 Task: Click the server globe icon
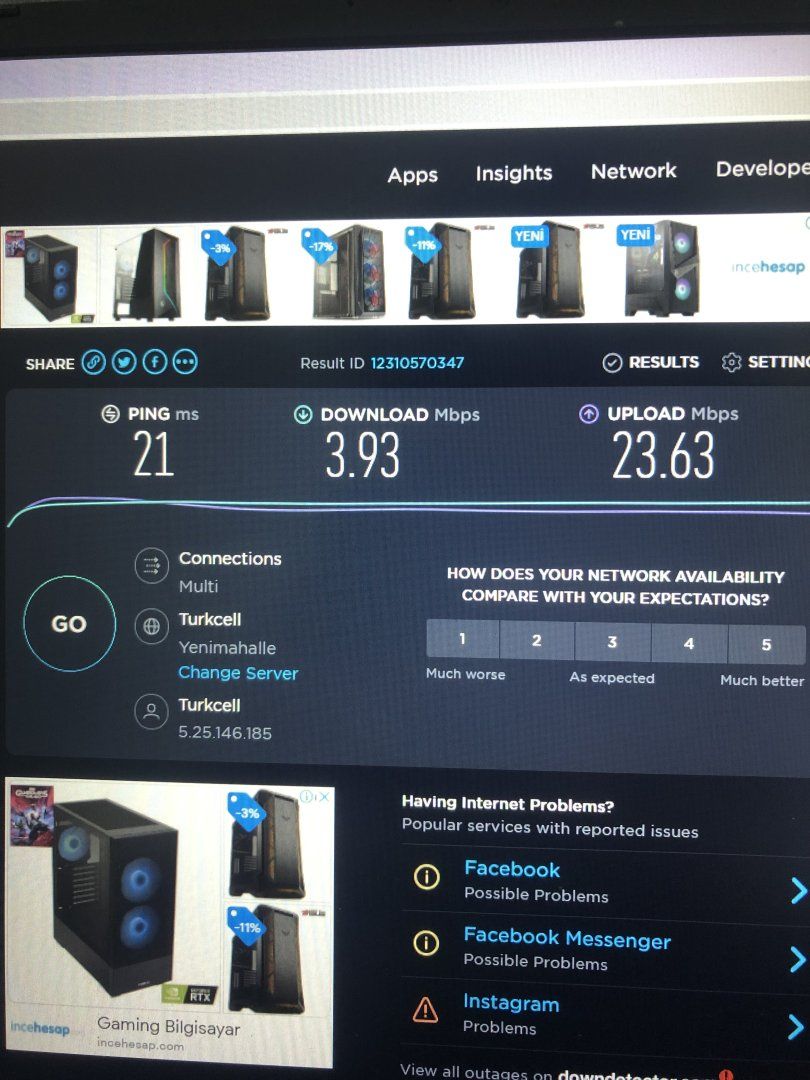click(x=152, y=626)
